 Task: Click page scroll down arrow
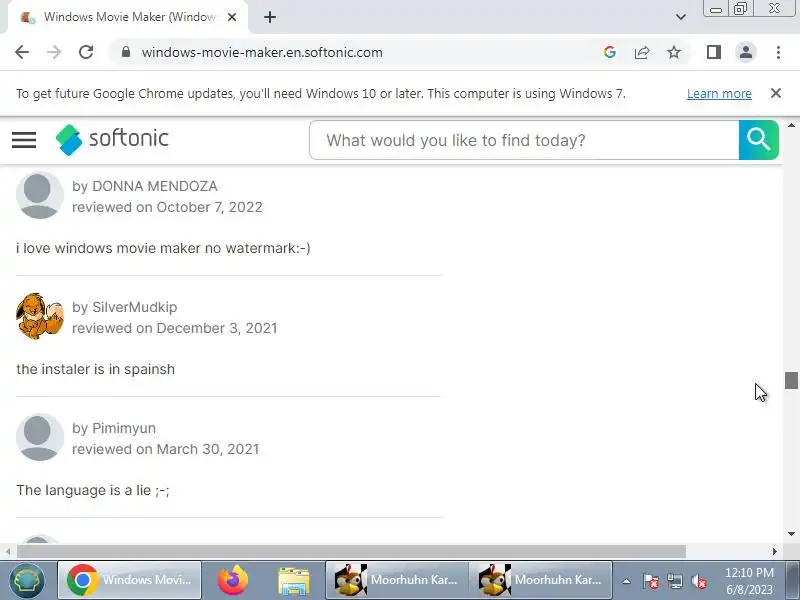(x=791, y=534)
